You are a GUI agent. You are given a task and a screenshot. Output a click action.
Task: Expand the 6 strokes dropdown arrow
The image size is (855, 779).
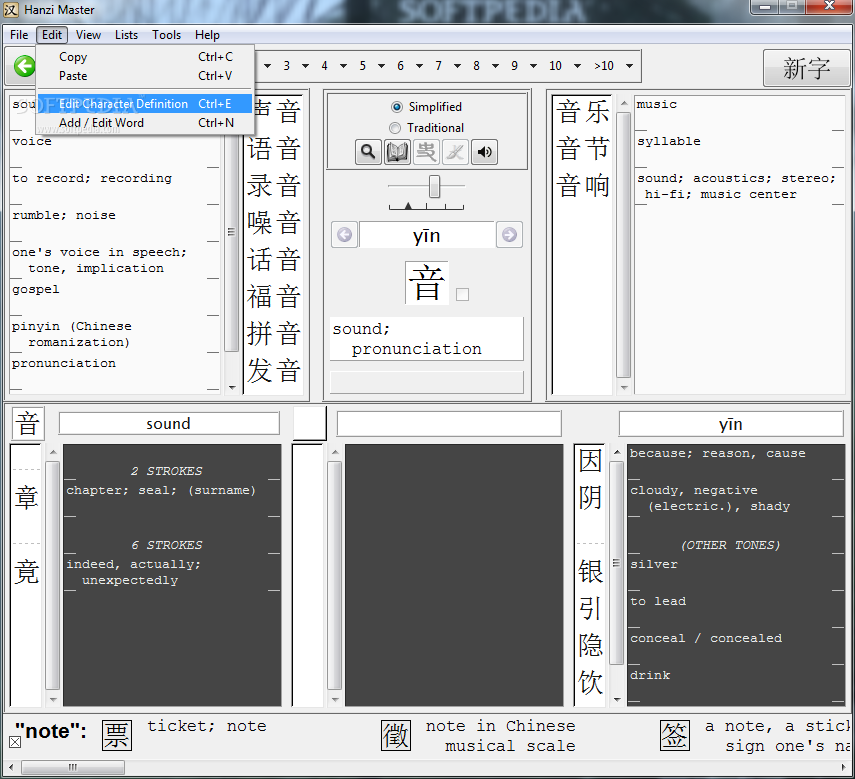pyautogui.click(x=419, y=66)
